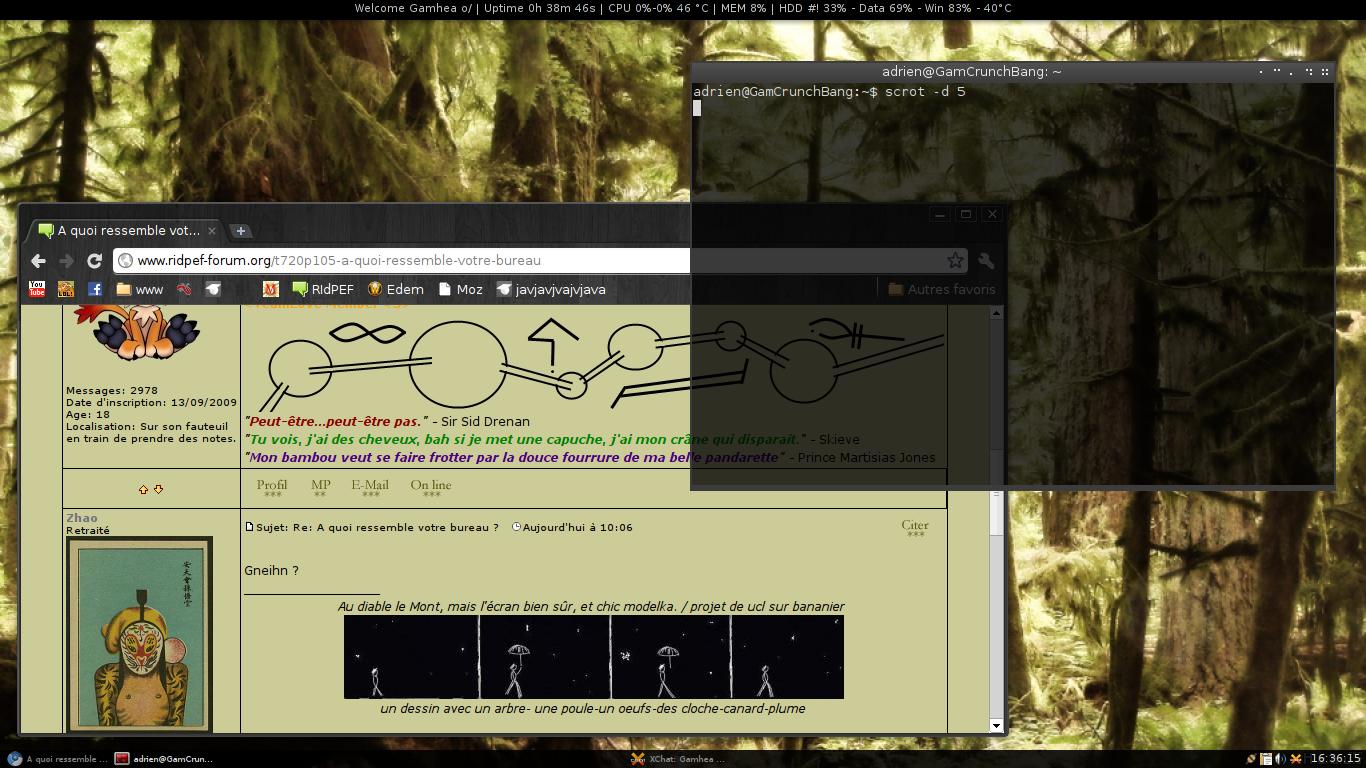The image size is (1366, 768).
Task: Jump up using the orange up arrow
Action: point(143,489)
